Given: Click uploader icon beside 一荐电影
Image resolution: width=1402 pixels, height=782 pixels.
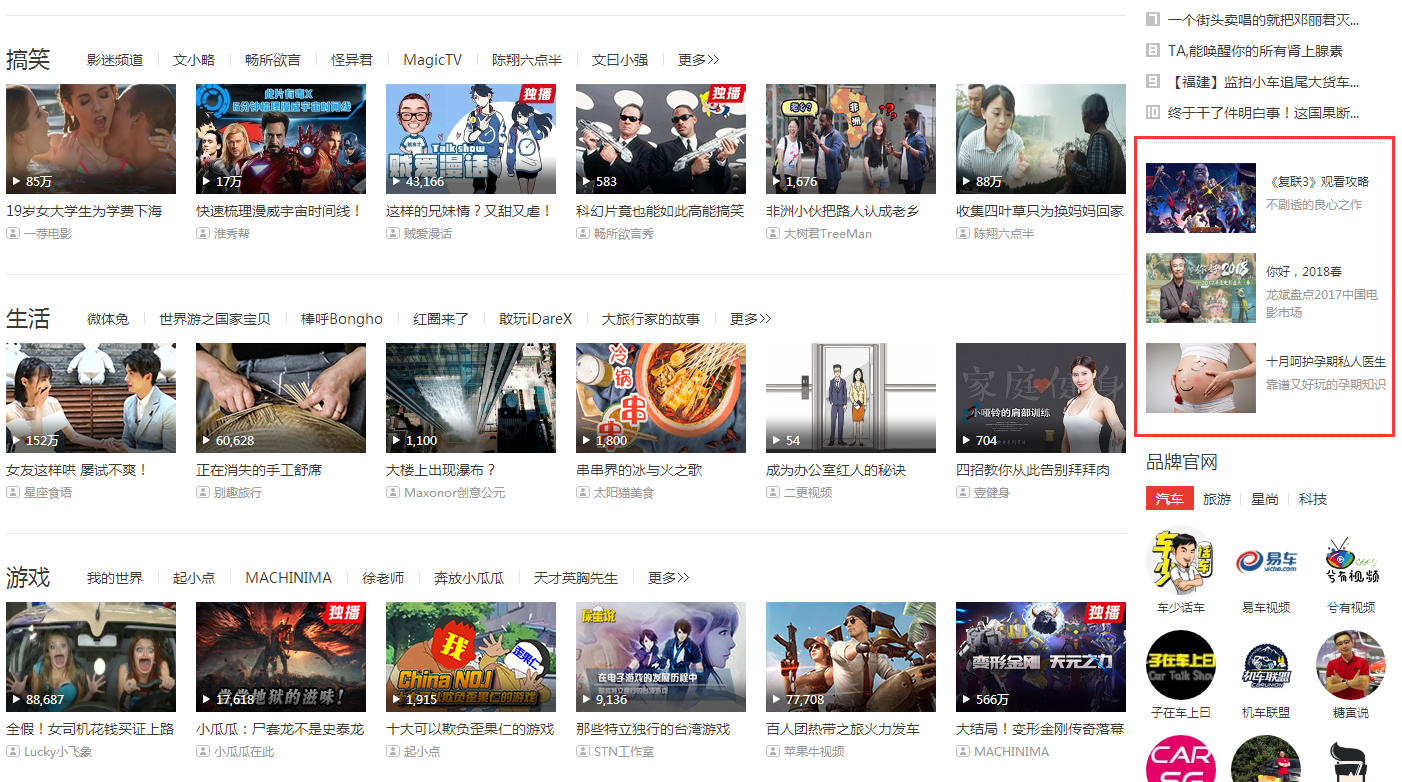Looking at the screenshot, I should [13, 233].
